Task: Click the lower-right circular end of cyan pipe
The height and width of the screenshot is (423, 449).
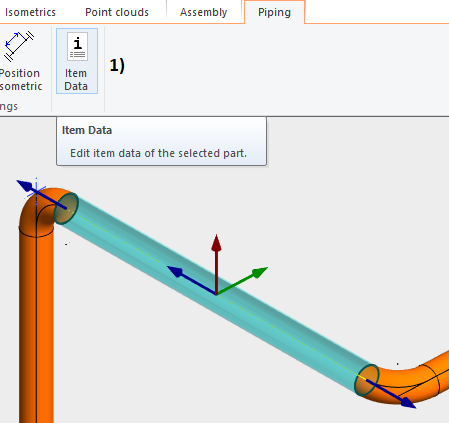Action: [x=367, y=380]
